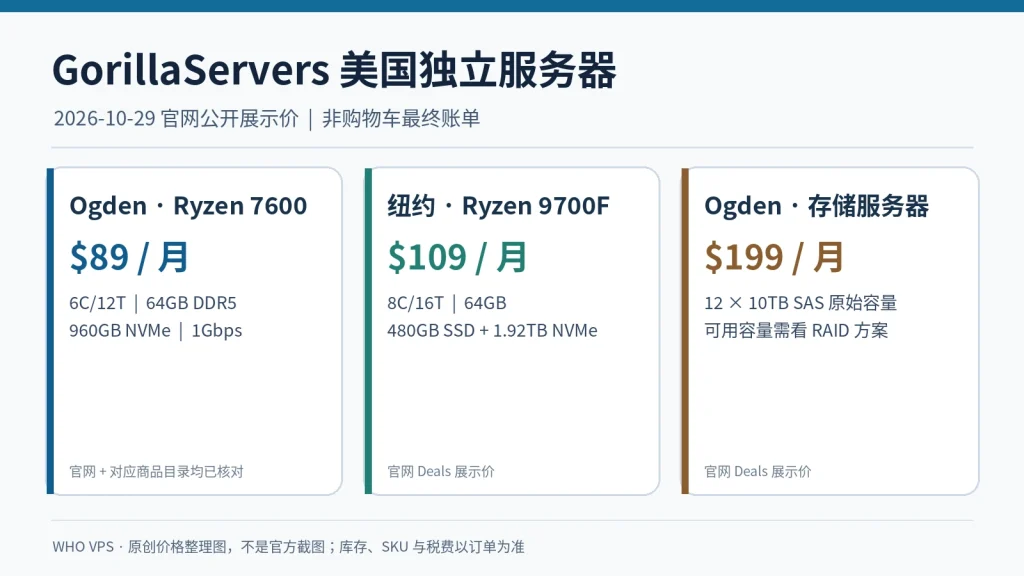Click the $109 / 月 price

(456, 257)
